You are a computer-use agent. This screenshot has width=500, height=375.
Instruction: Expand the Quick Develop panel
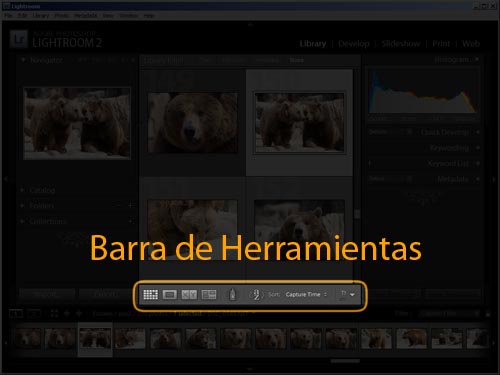click(x=477, y=132)
